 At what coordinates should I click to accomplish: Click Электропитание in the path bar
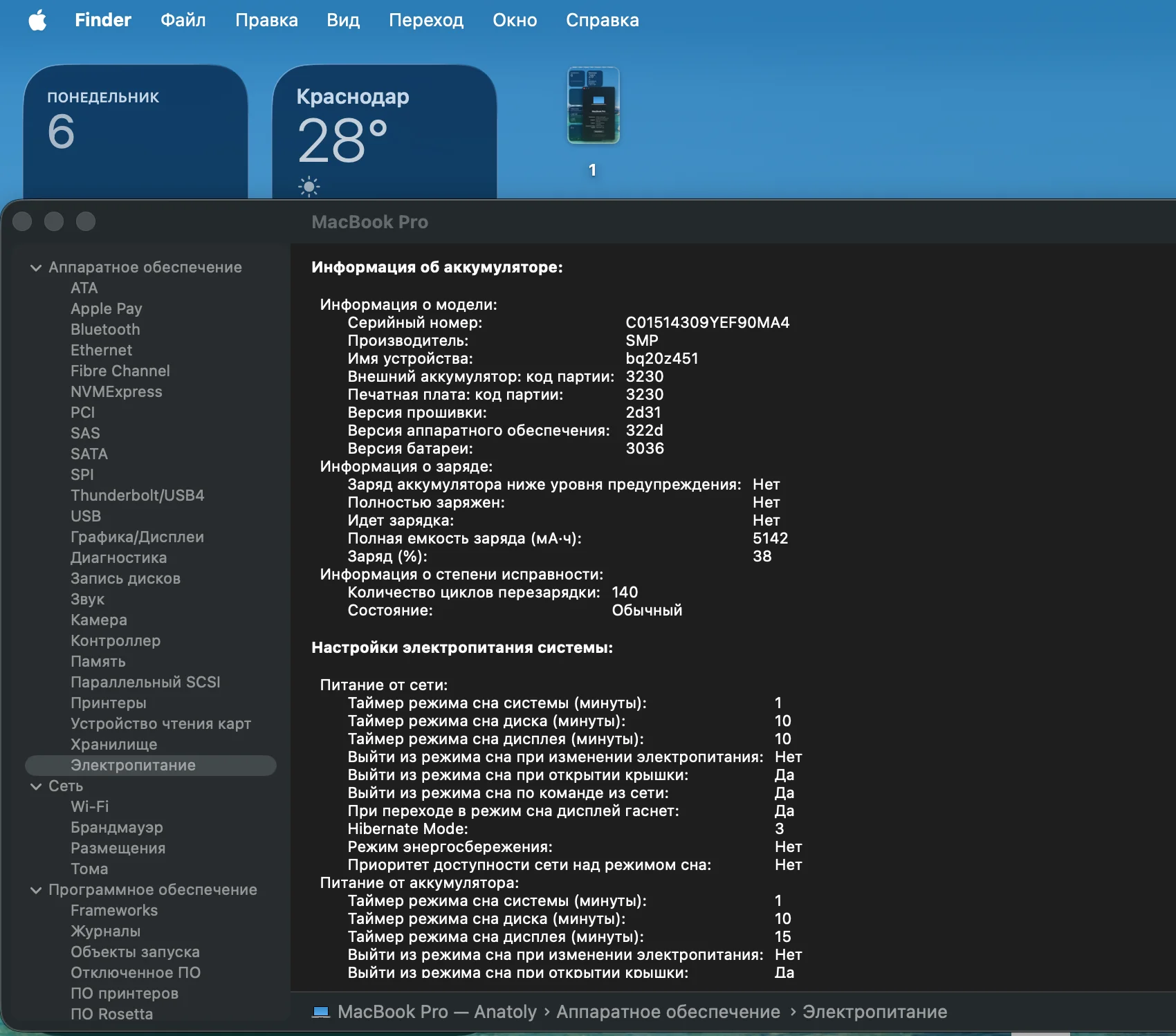pyautogui.click(x=875, y=1012)
